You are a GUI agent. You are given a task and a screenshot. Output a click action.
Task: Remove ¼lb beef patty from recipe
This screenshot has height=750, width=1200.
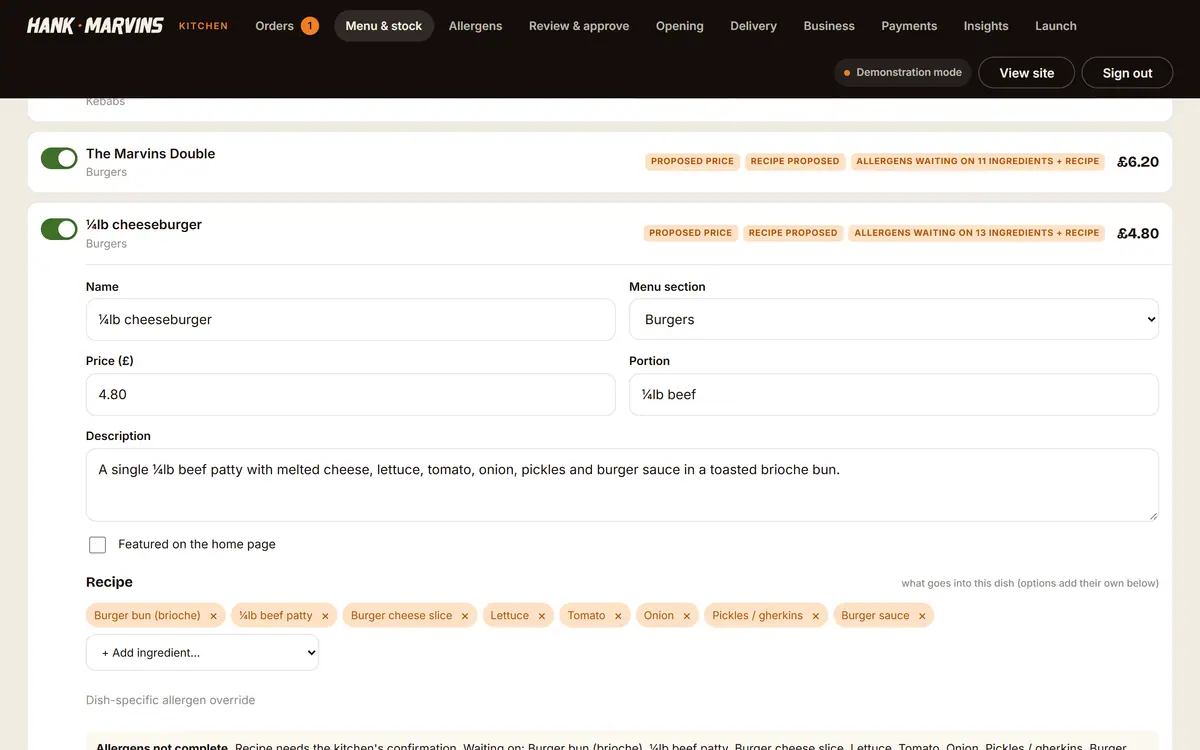325,616
